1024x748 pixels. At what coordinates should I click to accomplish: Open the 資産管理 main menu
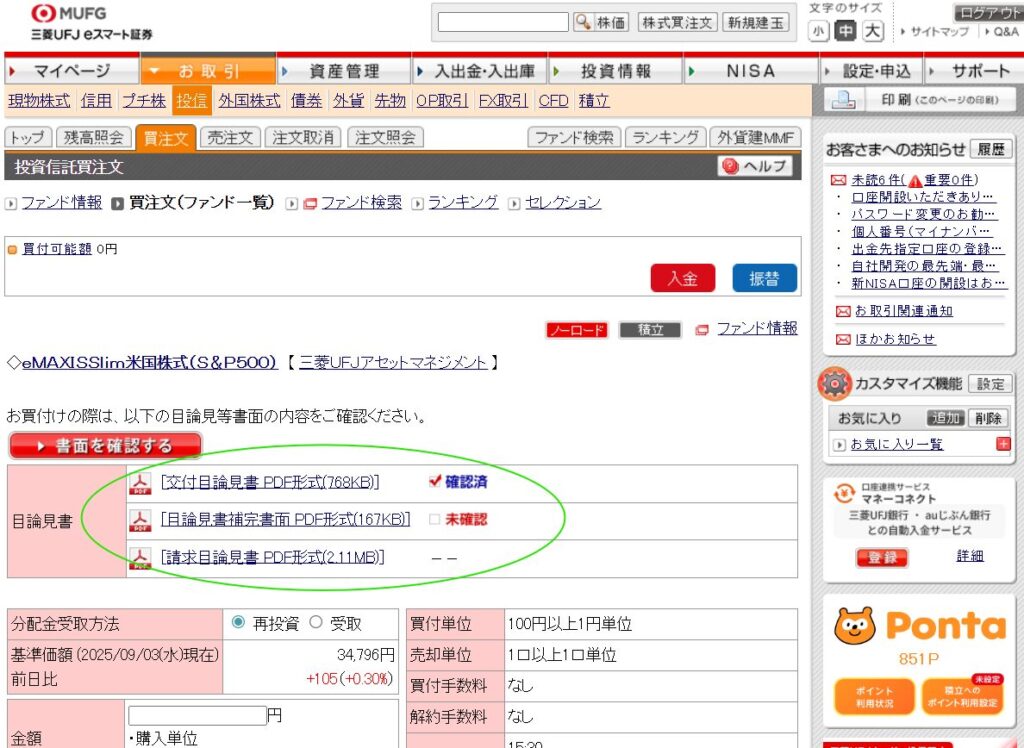point(344,71)
